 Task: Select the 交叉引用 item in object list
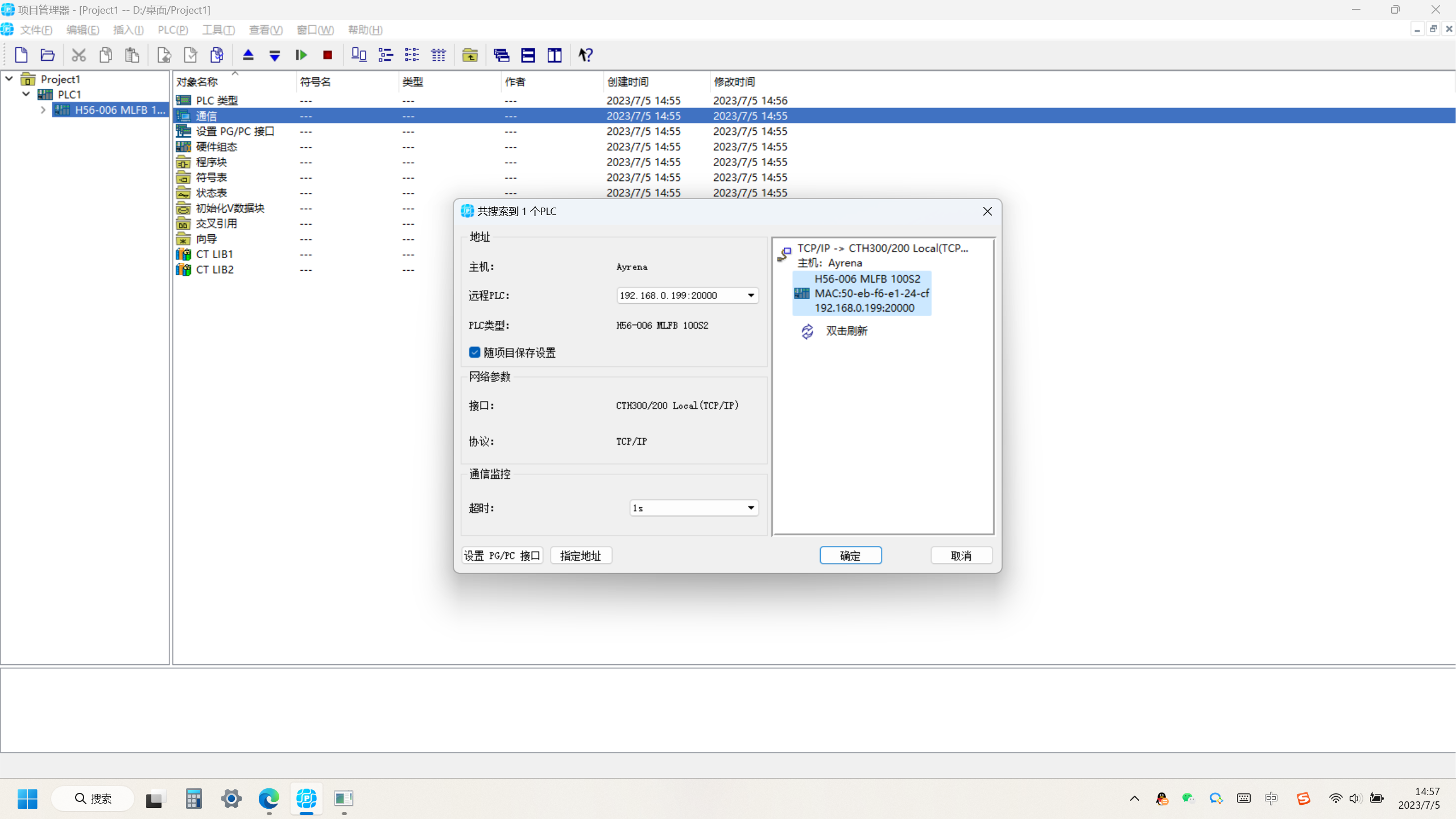tap(216, 224)
